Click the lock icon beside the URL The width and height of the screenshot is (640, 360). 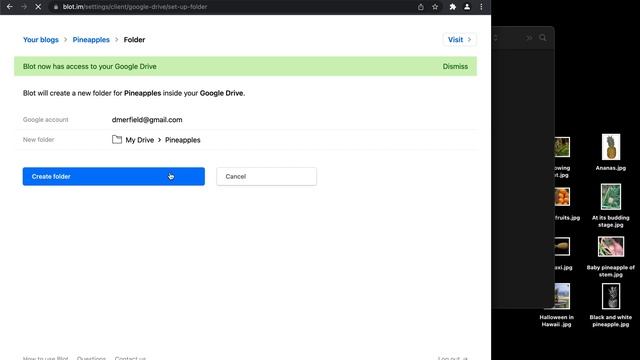point(56,7)
